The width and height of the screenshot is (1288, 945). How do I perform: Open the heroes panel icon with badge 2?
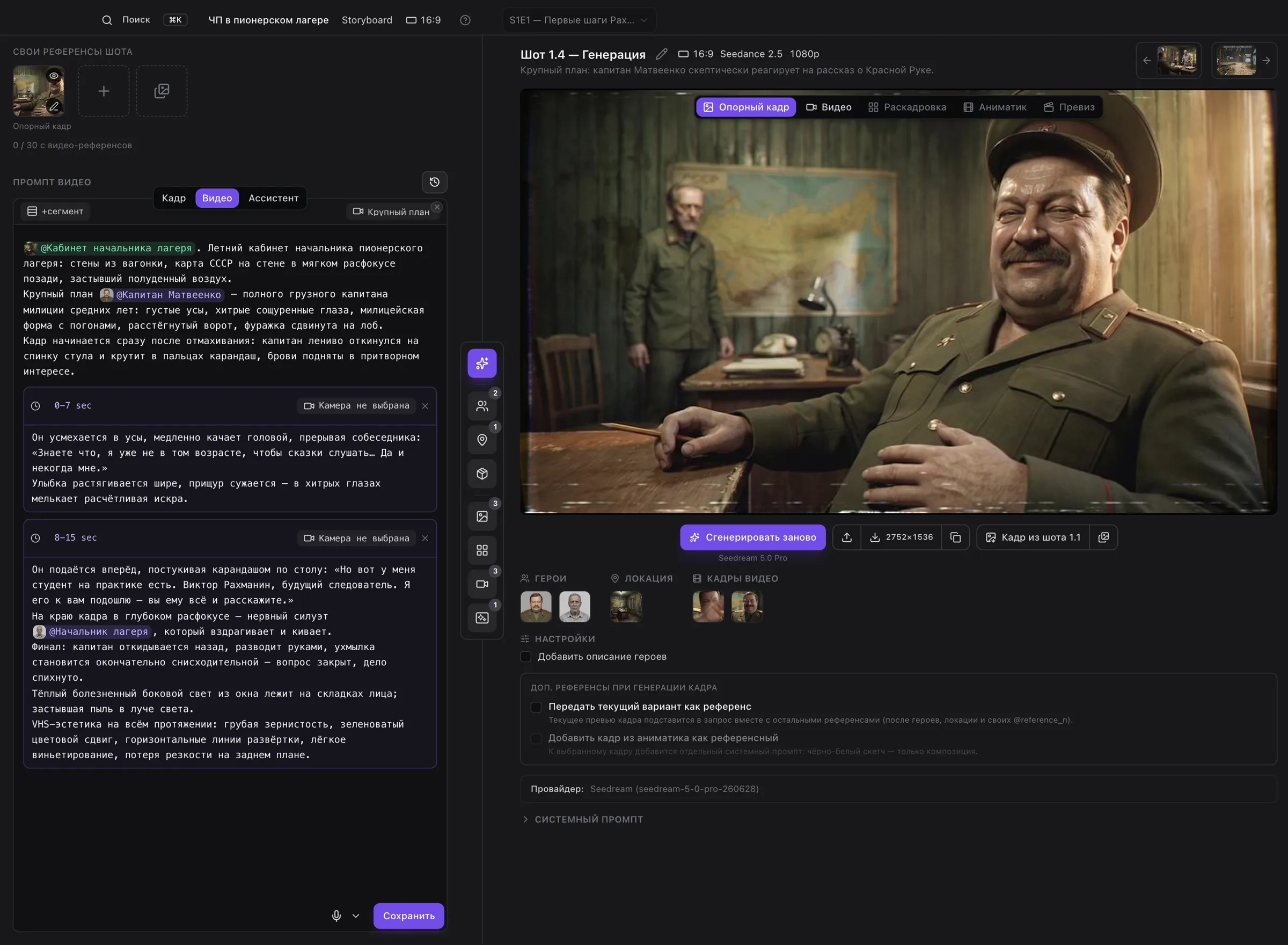click(x=482, y=405)
